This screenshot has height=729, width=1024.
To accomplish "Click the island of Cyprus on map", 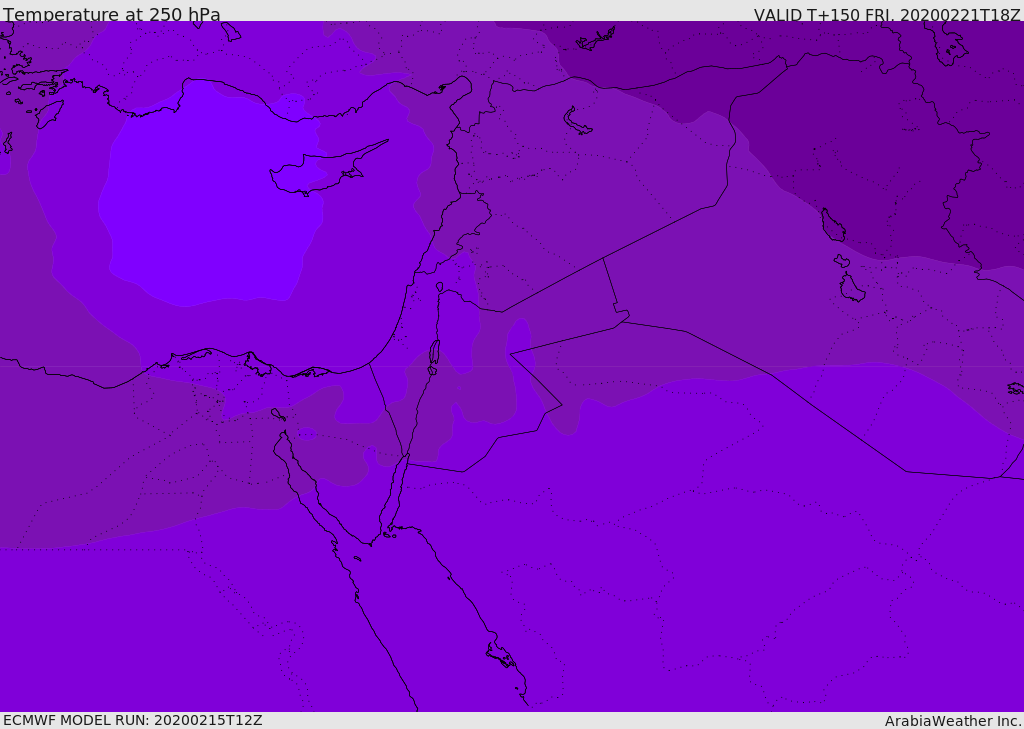I will pyautogui.click(x=320, y=173).
